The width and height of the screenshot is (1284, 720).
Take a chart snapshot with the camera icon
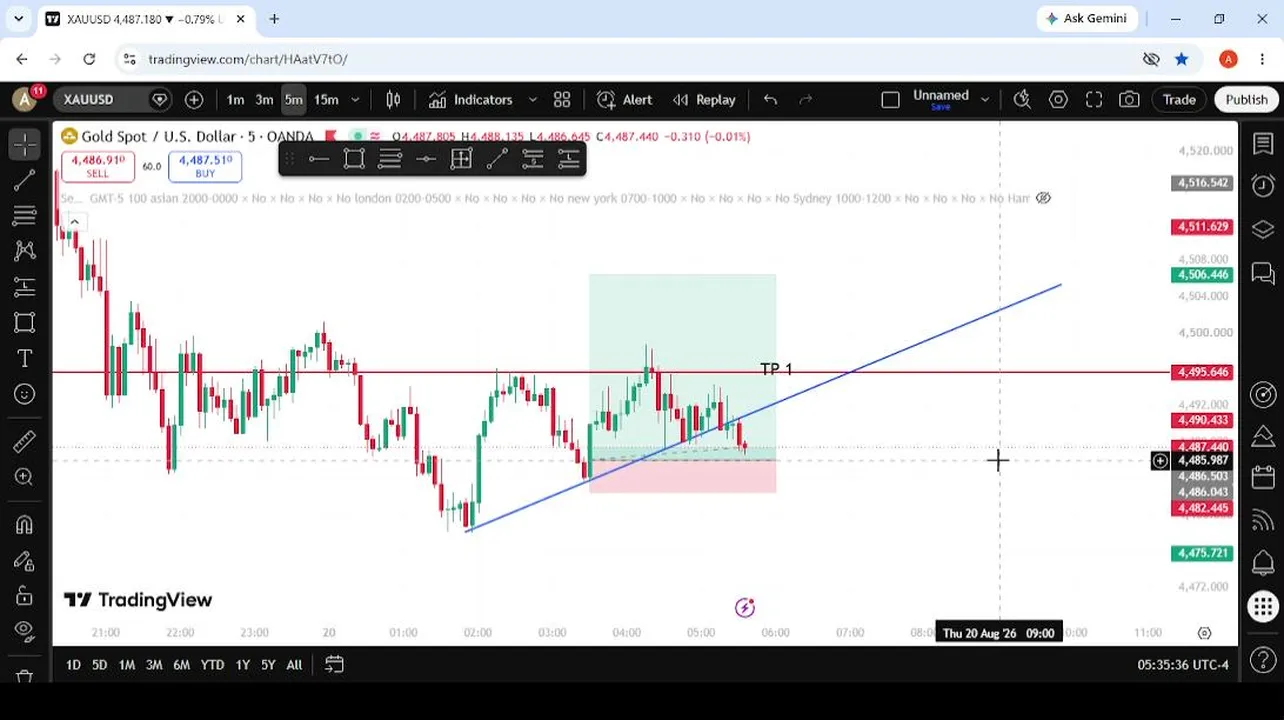coord(1129,99)
